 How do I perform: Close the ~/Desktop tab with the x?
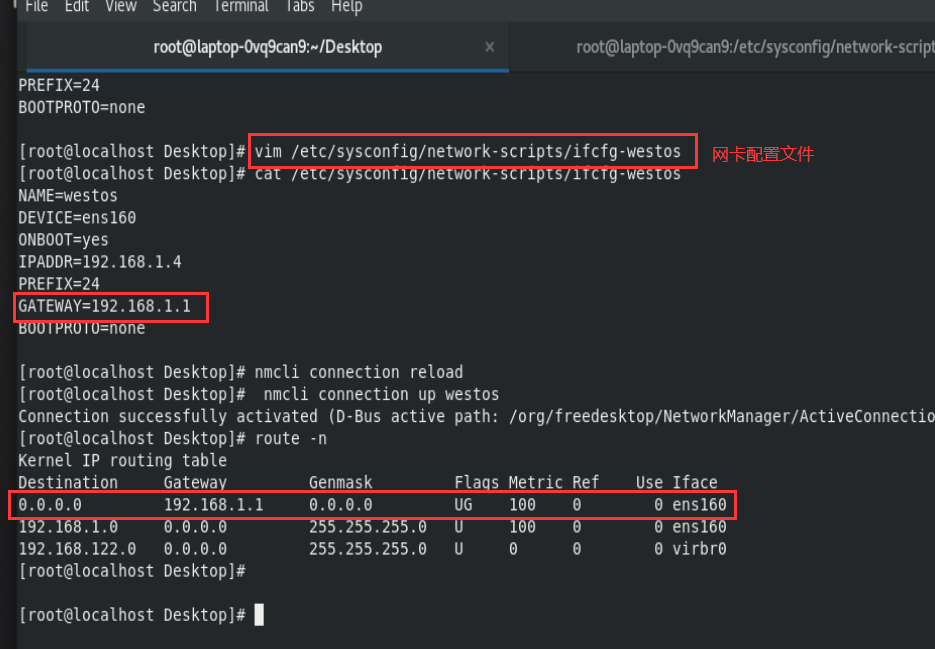[490, 47]
